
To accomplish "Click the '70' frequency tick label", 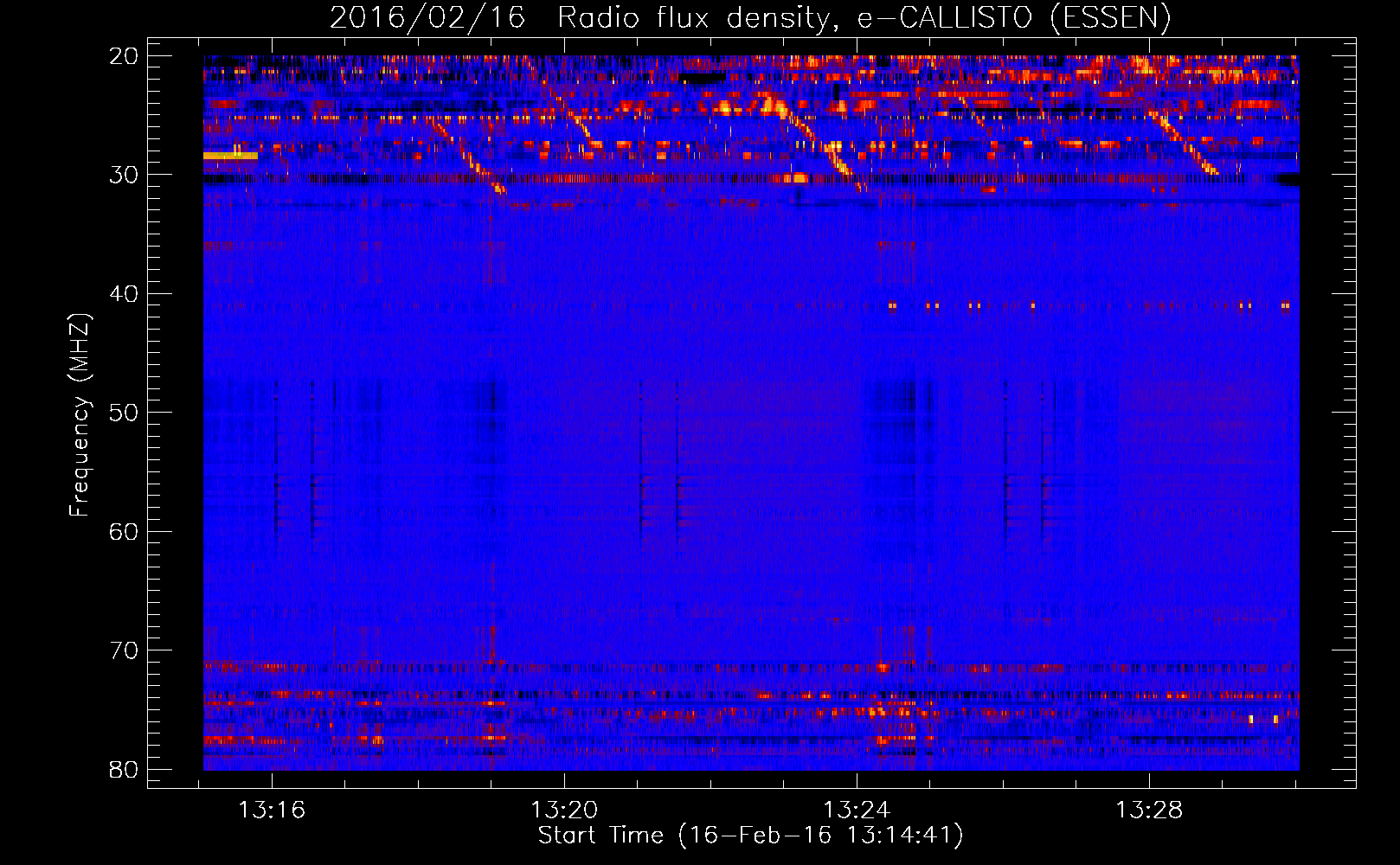I will 124,650.
